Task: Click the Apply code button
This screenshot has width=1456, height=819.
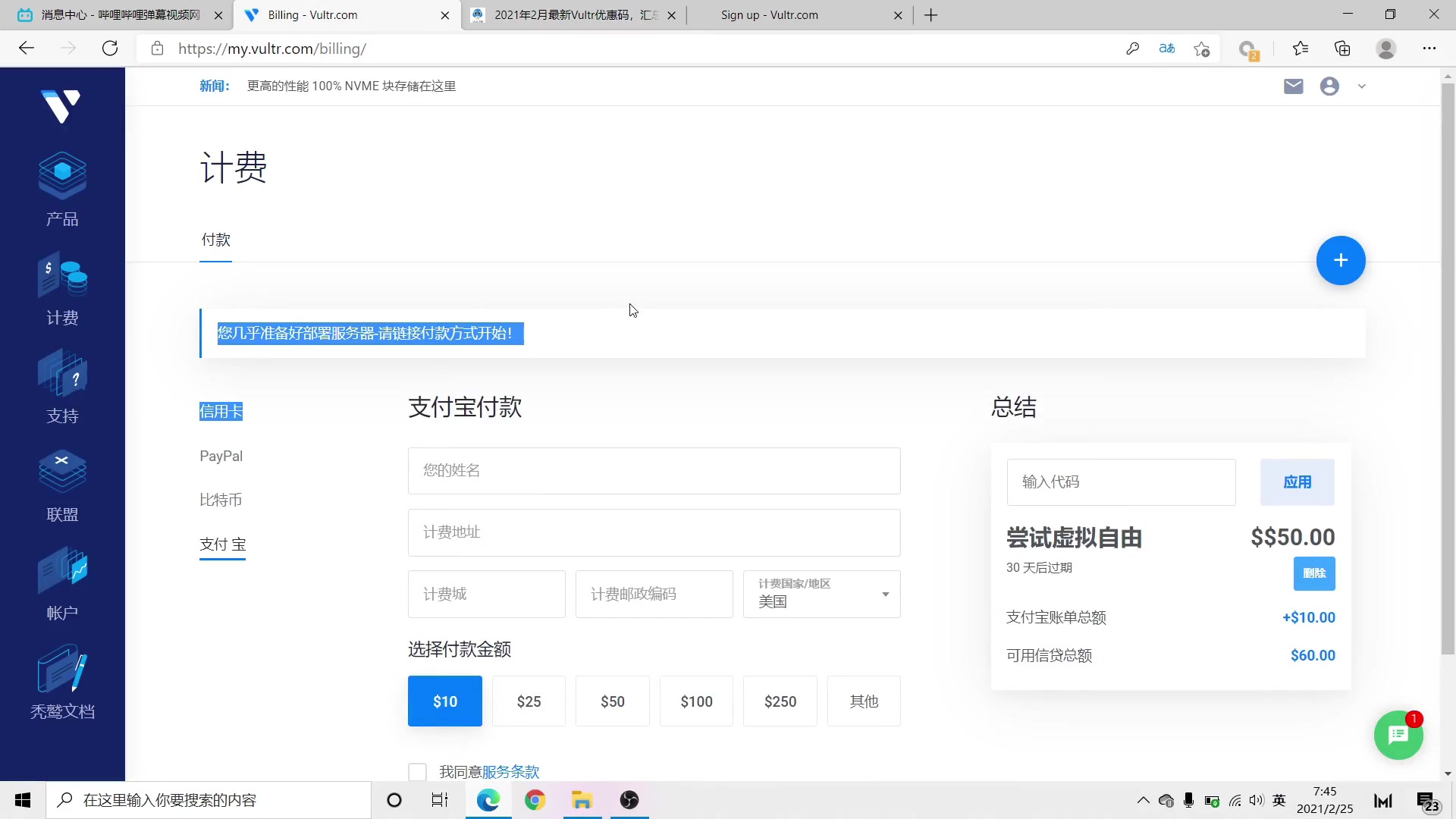Action: (x=1297, y=482)
